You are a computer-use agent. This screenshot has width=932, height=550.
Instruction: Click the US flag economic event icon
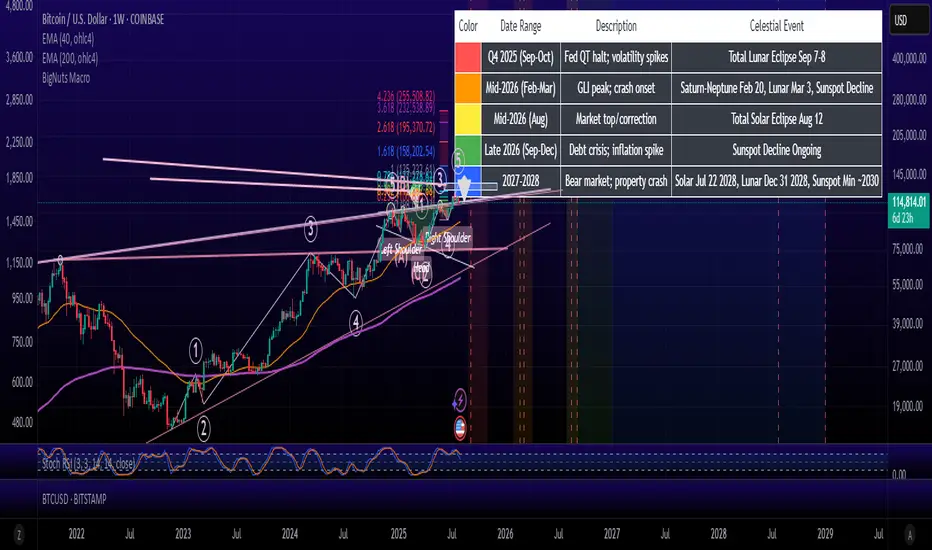coord(460,428)
